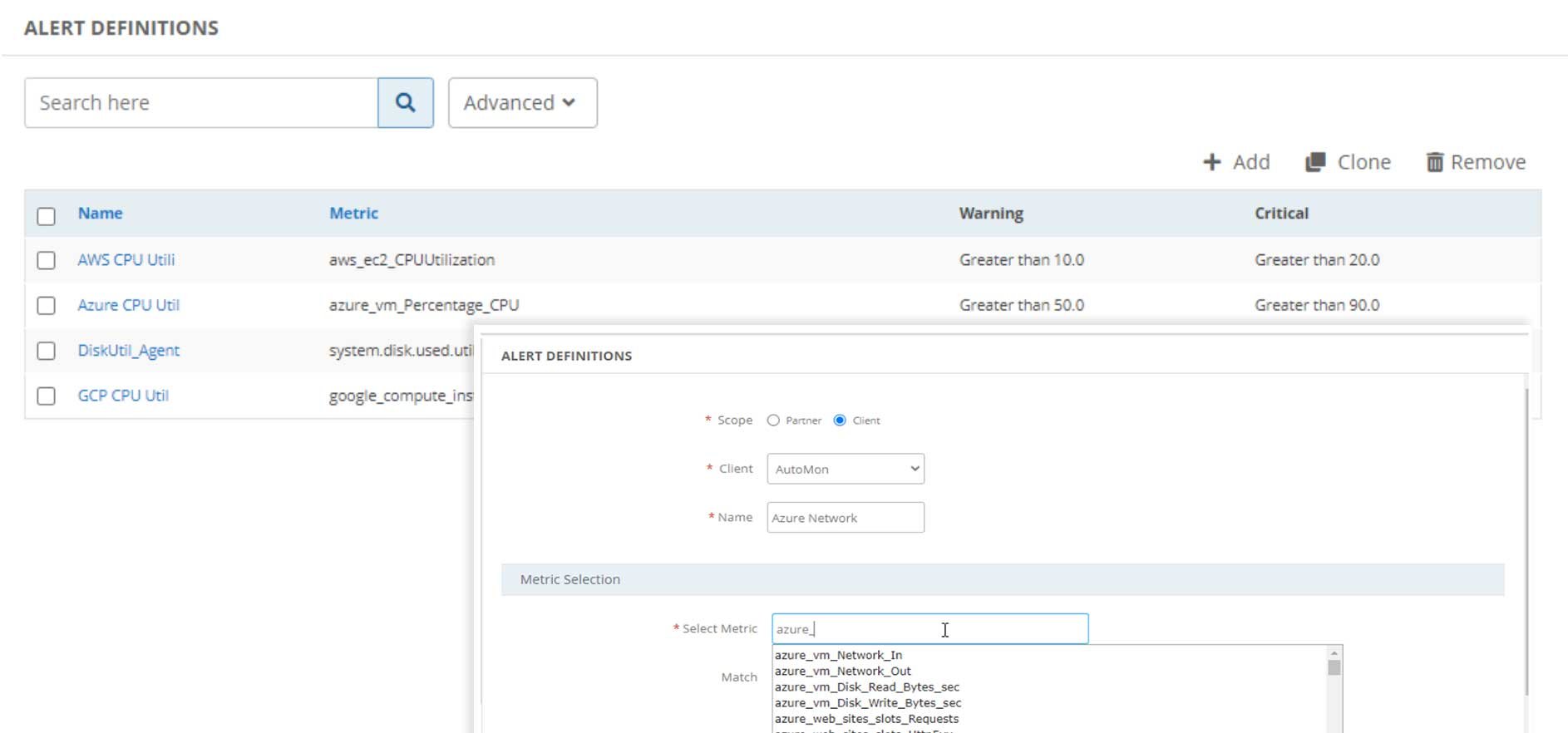This screenshot has width=1568, height=733.
Task: Choose azure_vm_Network_In from the metric list
Action: coord(838,655)
